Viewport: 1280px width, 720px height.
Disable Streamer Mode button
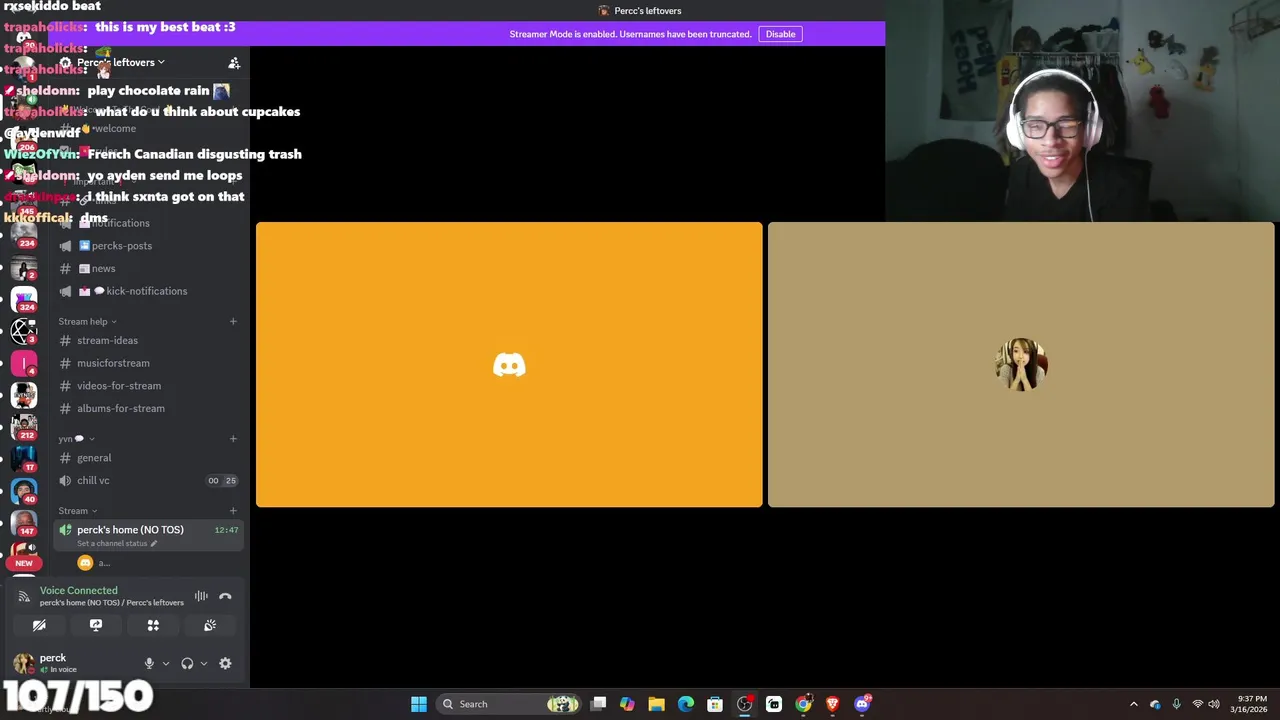780,34
